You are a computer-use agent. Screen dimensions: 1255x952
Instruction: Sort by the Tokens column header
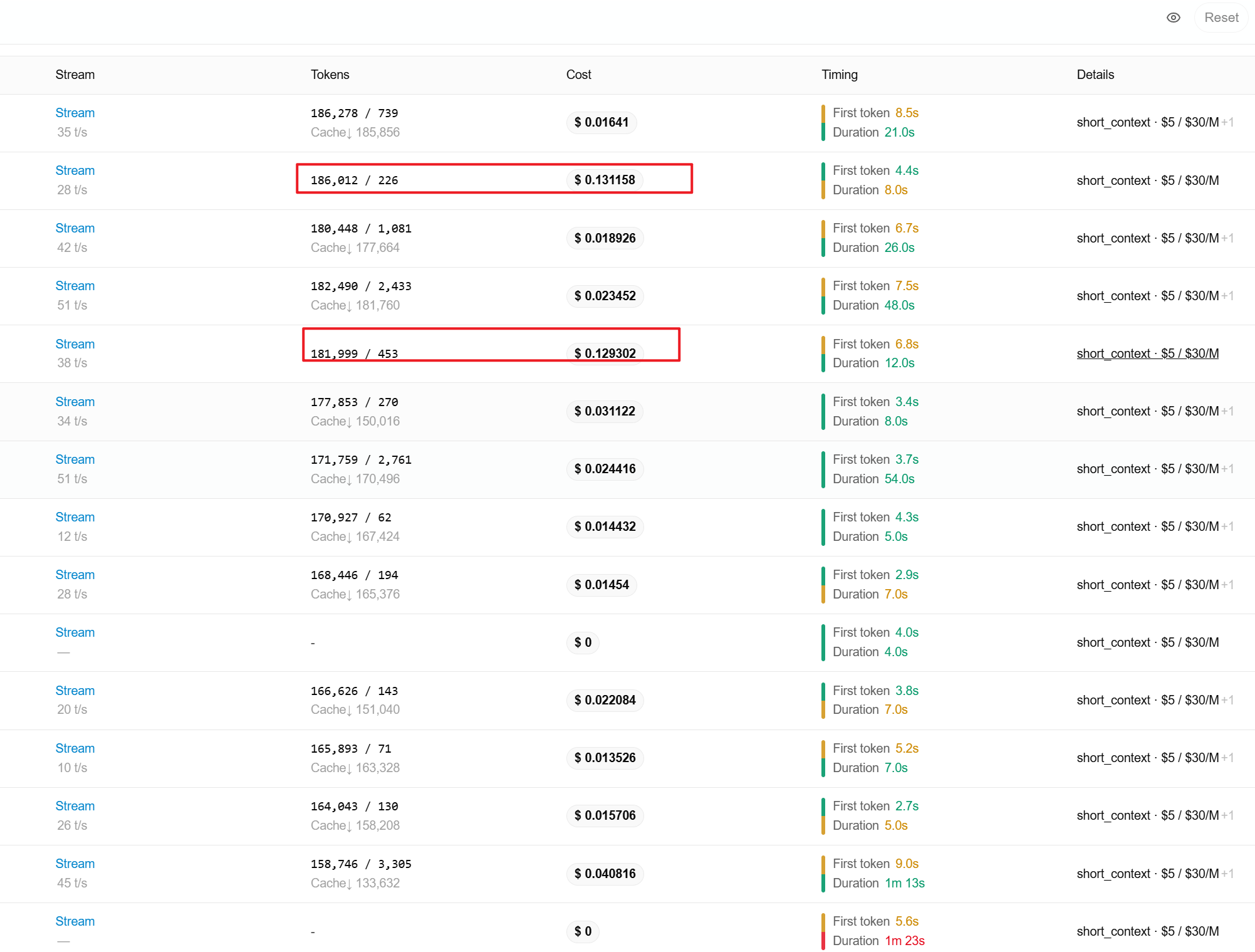pyautogui.click(x=330, y=75)
